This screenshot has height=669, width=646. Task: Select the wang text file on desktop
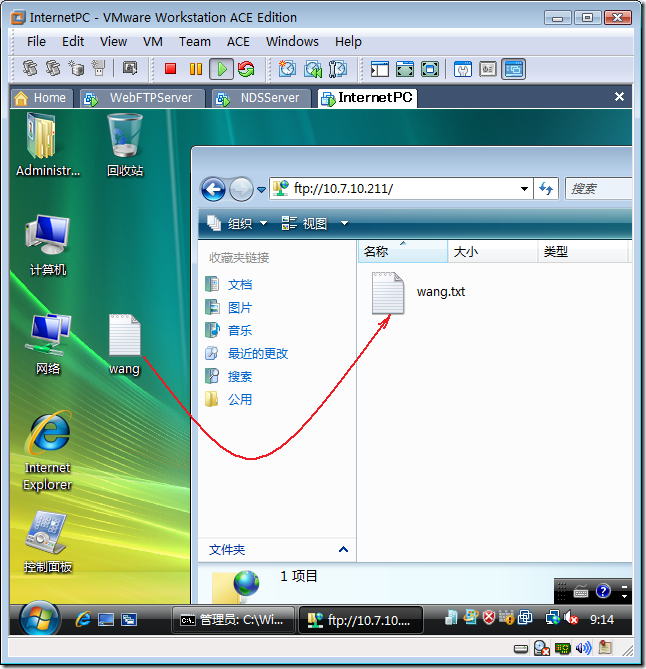124,345
